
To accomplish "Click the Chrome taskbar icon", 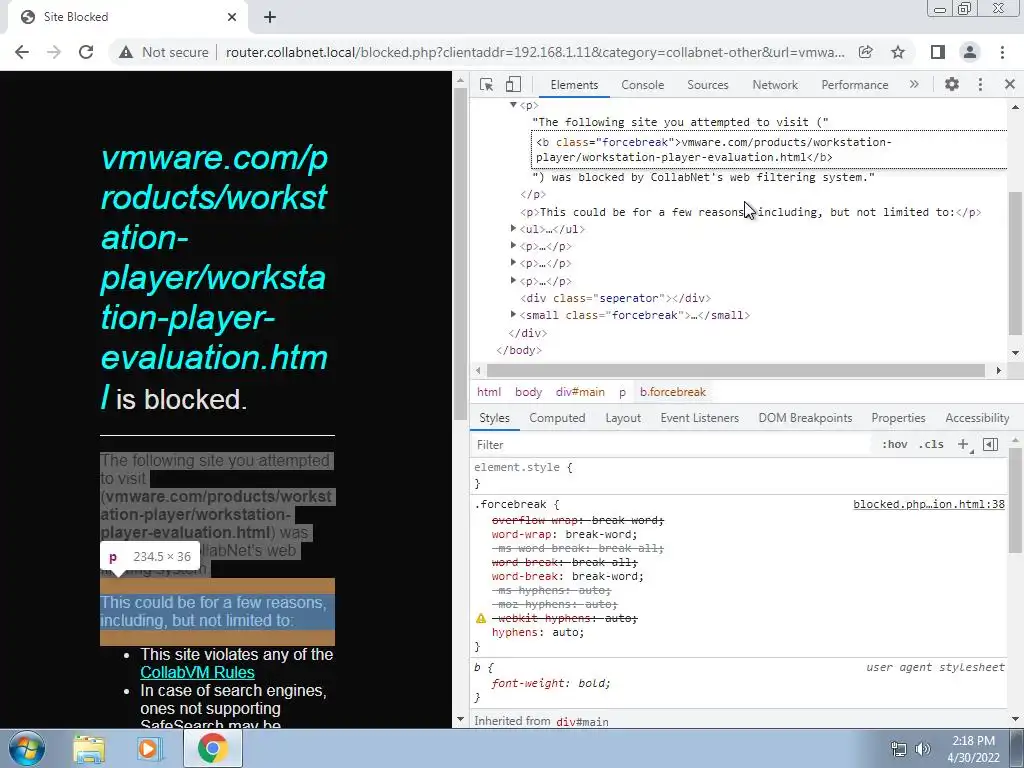I will click(212, 749).
